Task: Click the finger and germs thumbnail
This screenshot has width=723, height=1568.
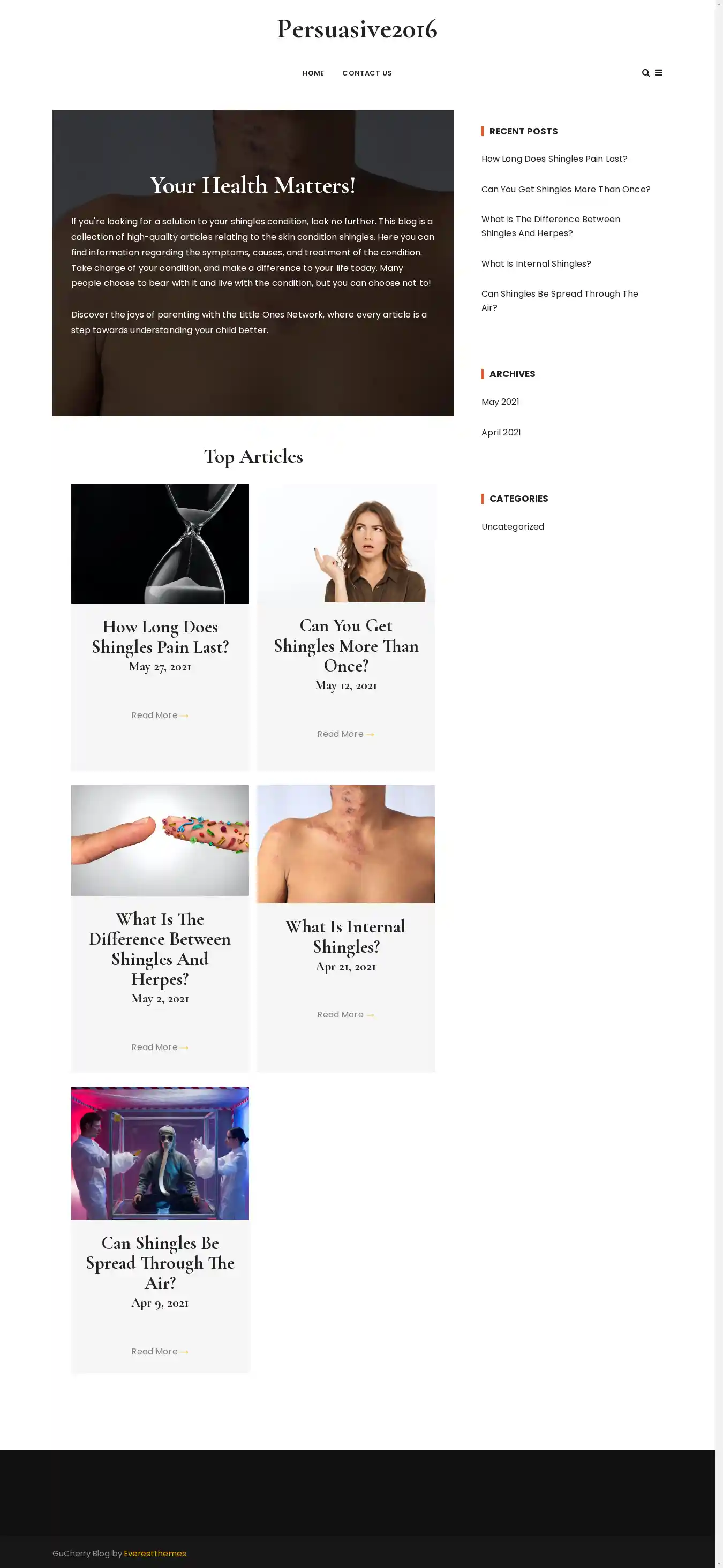Action: pyautogui.click(x=160, y=840)
